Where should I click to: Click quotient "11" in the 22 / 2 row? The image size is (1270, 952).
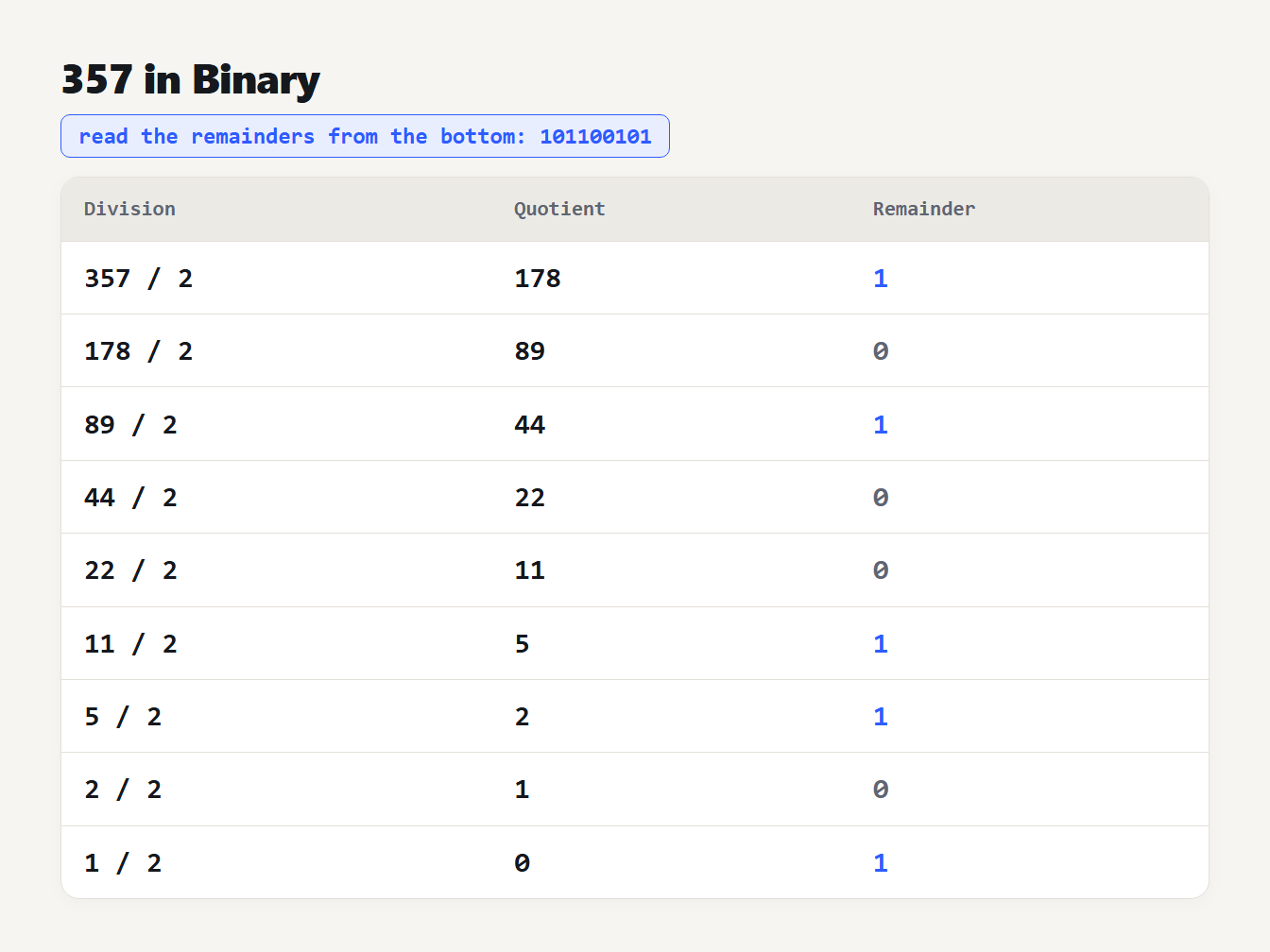530,570
